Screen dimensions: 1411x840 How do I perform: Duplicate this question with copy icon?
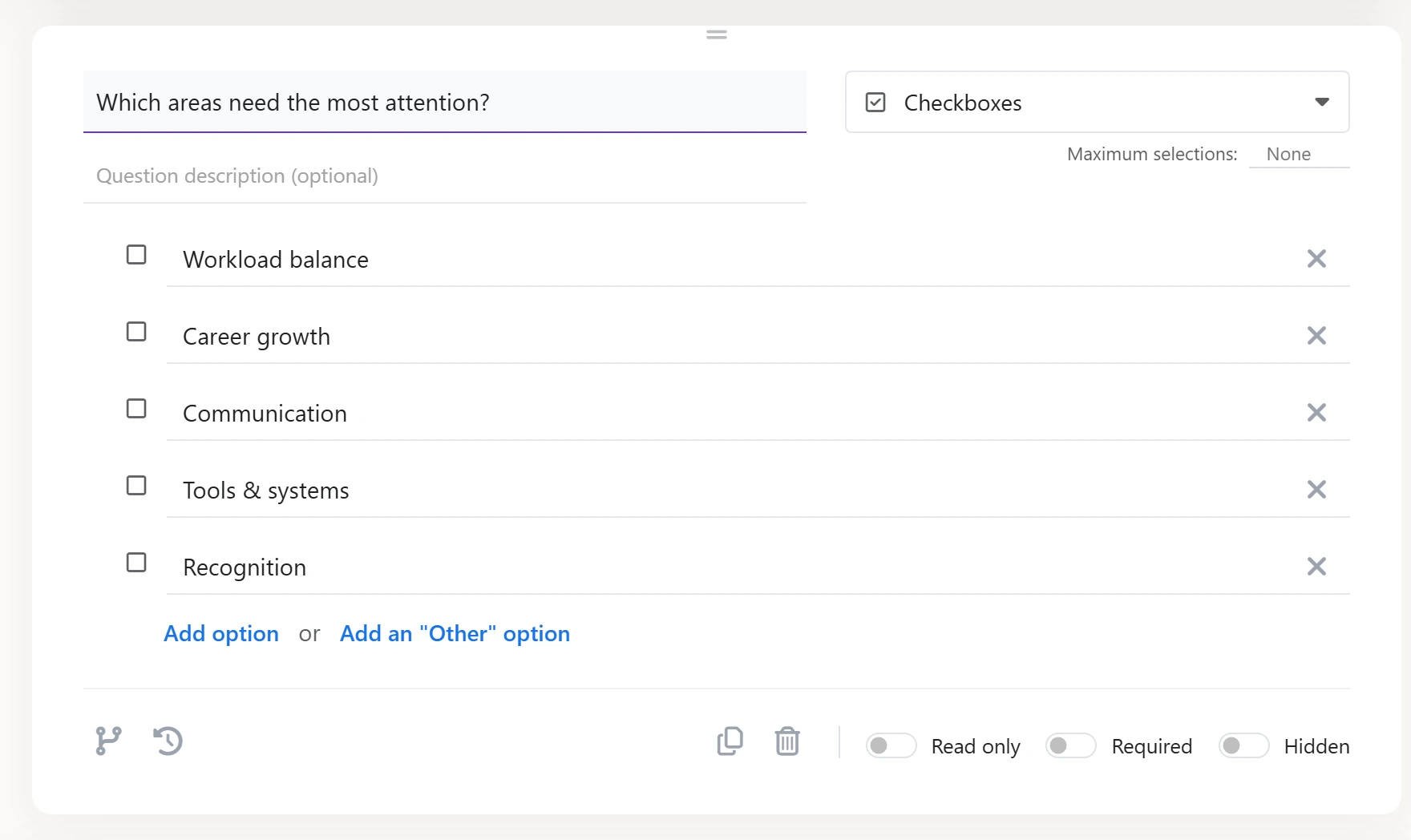point(730,741)
